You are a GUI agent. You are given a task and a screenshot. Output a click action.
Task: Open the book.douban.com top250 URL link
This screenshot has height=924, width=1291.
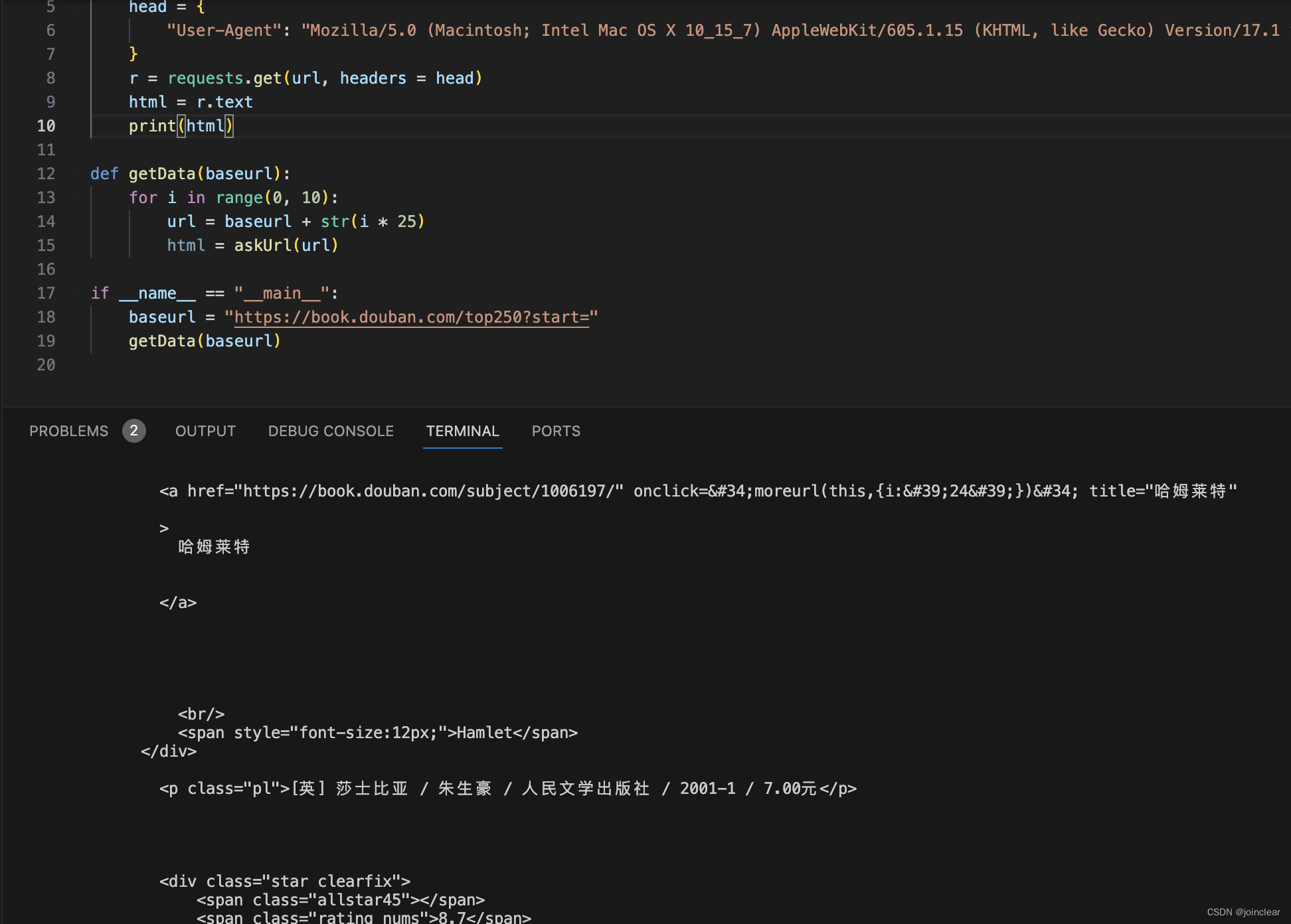click(412, 317)
